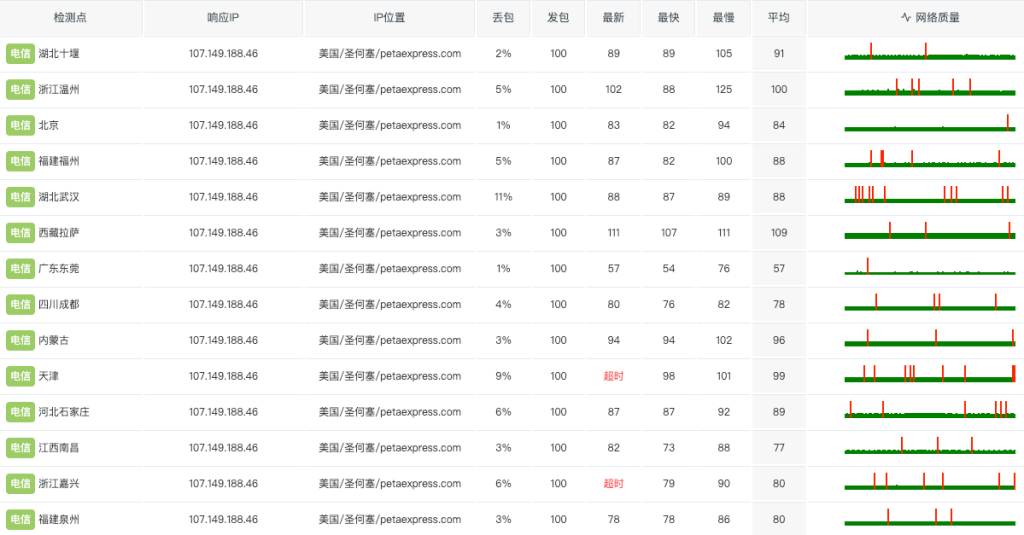Click the response IP for 广东东莞
This screenshot has height=535, width=1024.
[x=223, y=269]
